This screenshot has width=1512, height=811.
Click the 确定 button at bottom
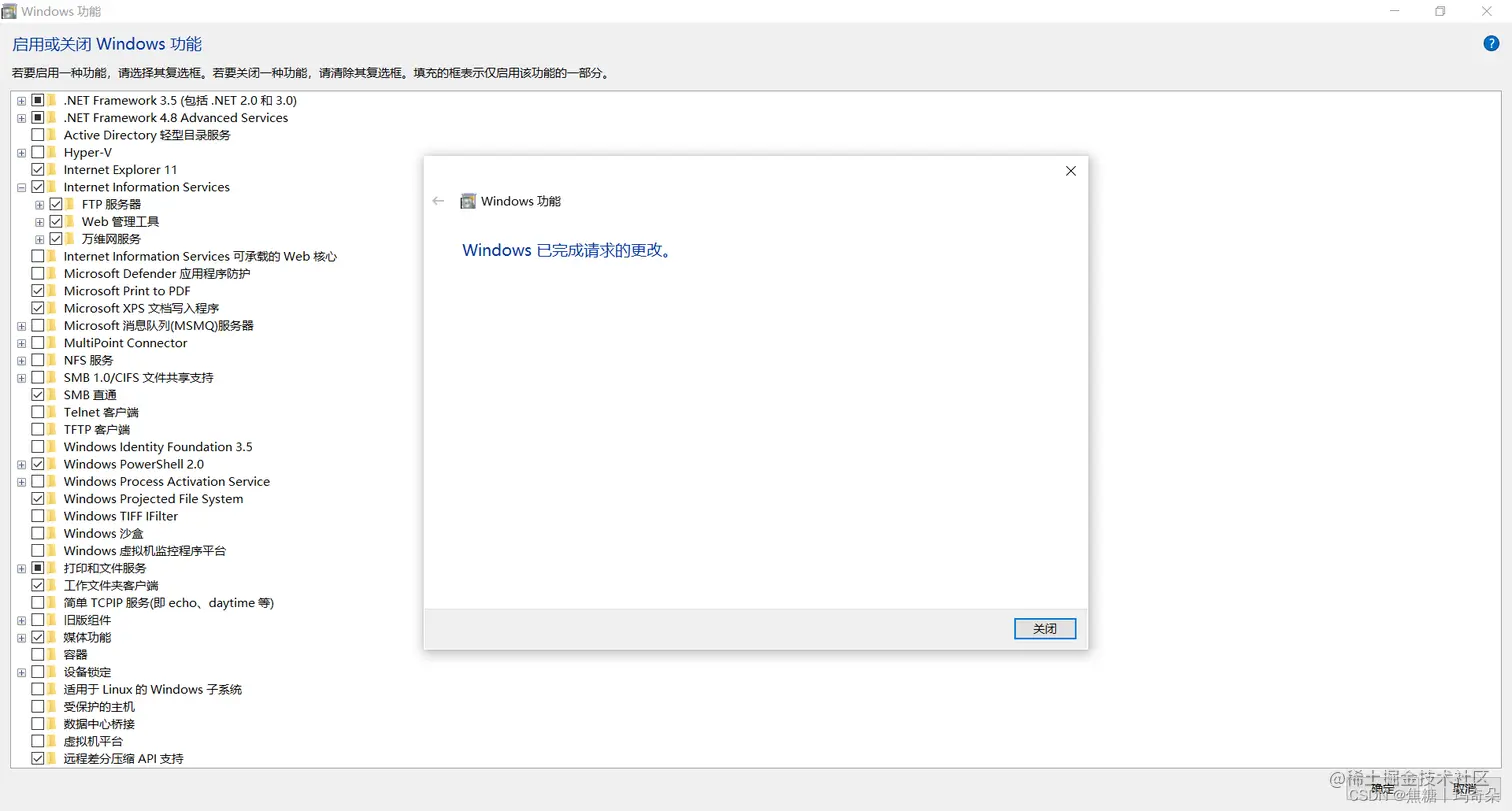(x=1382, y=789)
